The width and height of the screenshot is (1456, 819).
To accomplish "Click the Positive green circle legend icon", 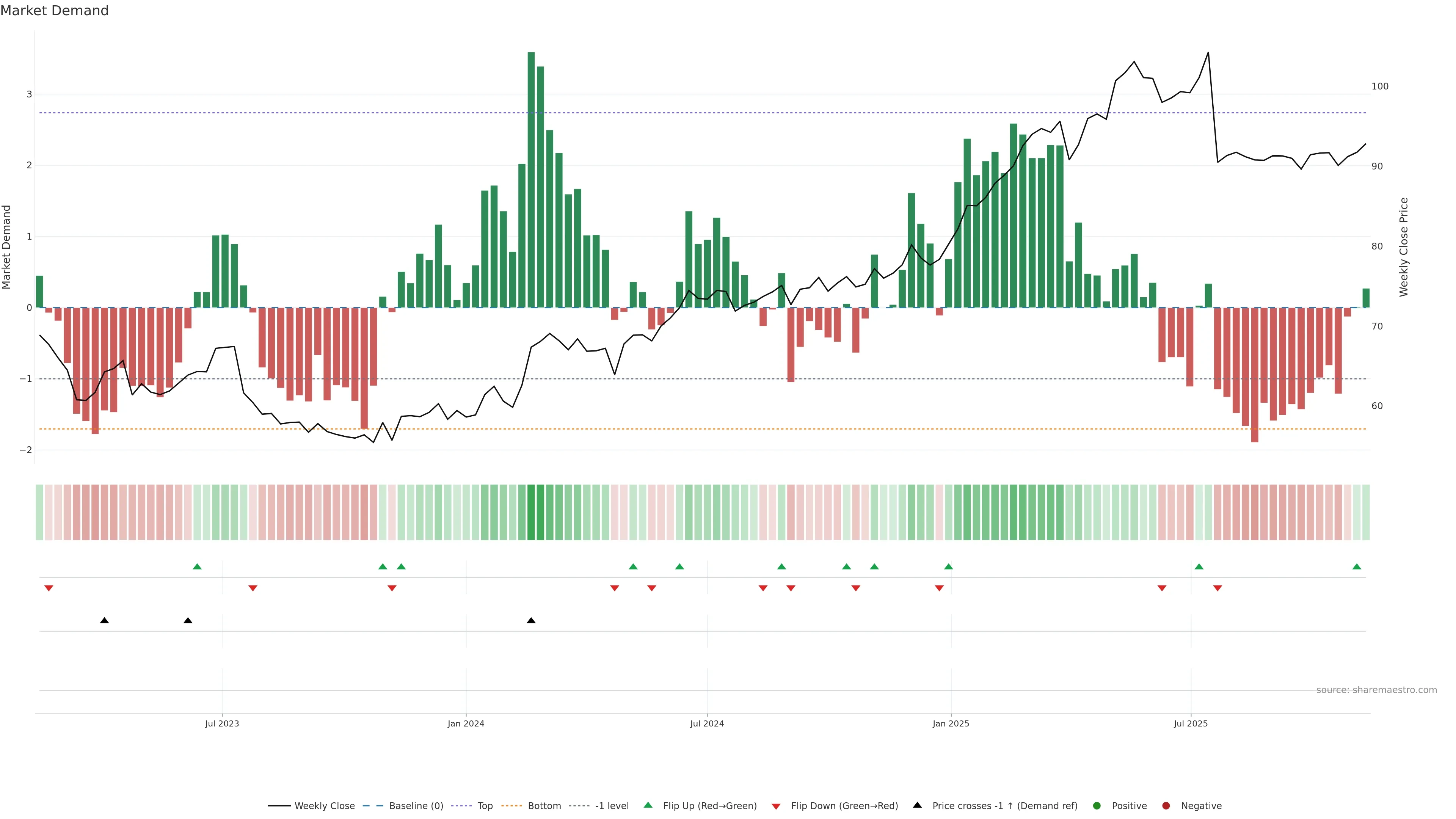I will 1097,806.
